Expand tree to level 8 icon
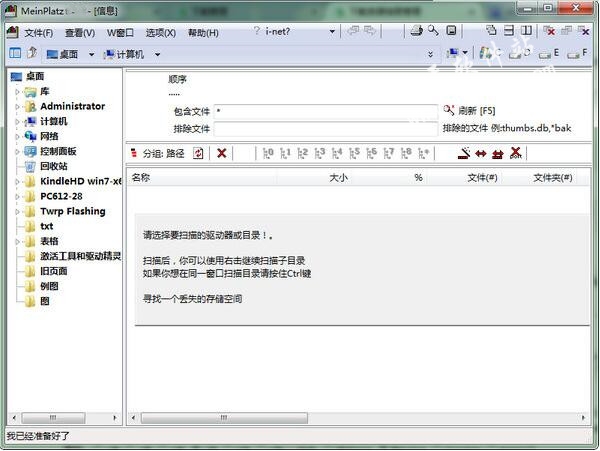 coord(406,153)
